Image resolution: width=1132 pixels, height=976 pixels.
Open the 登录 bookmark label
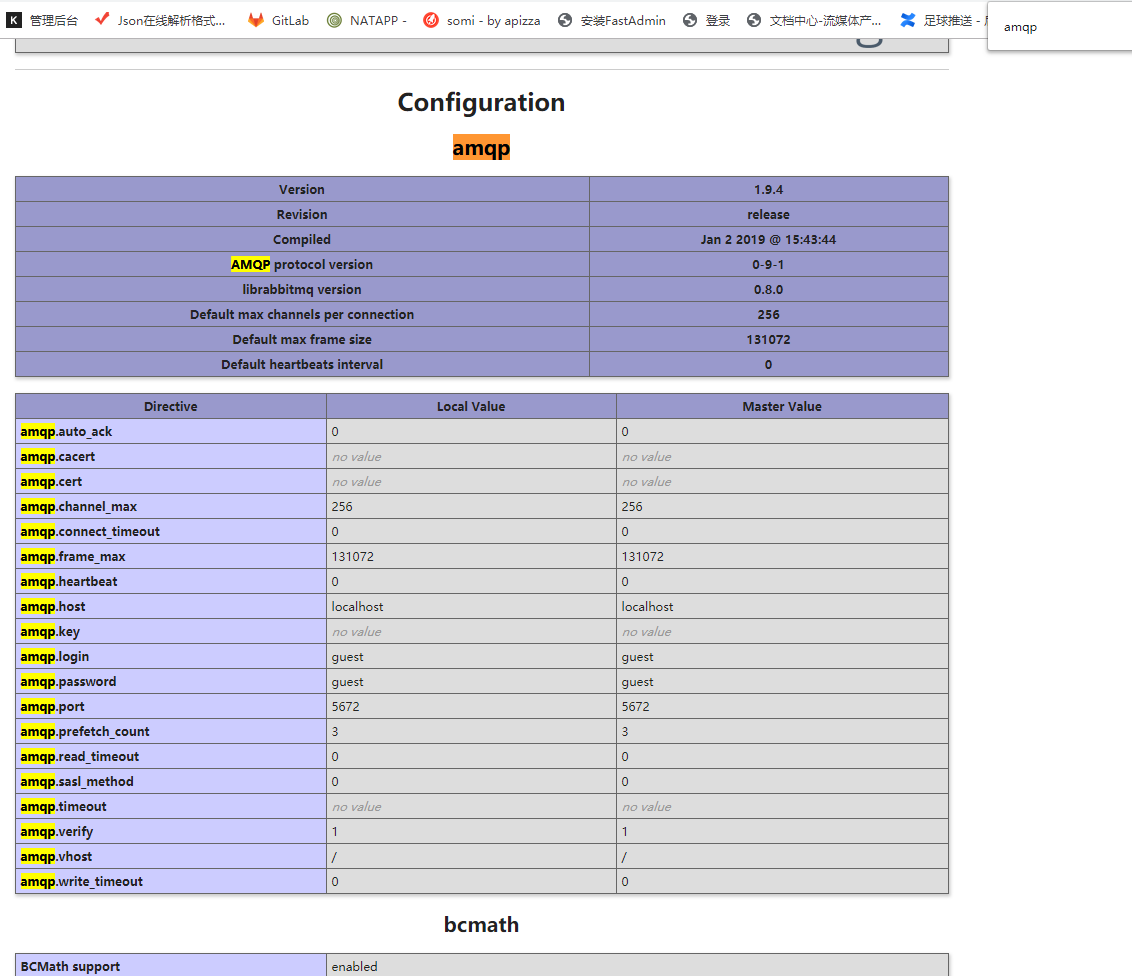718,20
